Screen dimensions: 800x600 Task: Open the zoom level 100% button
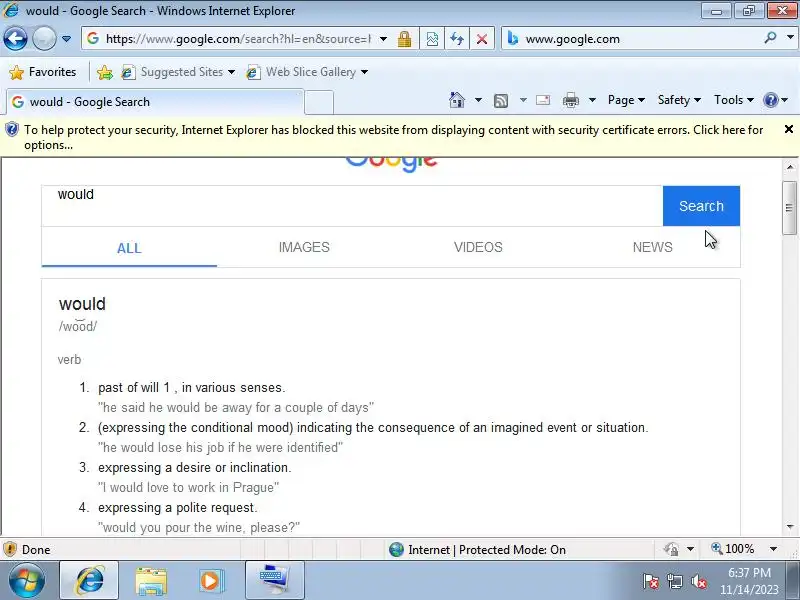(733, 549)
